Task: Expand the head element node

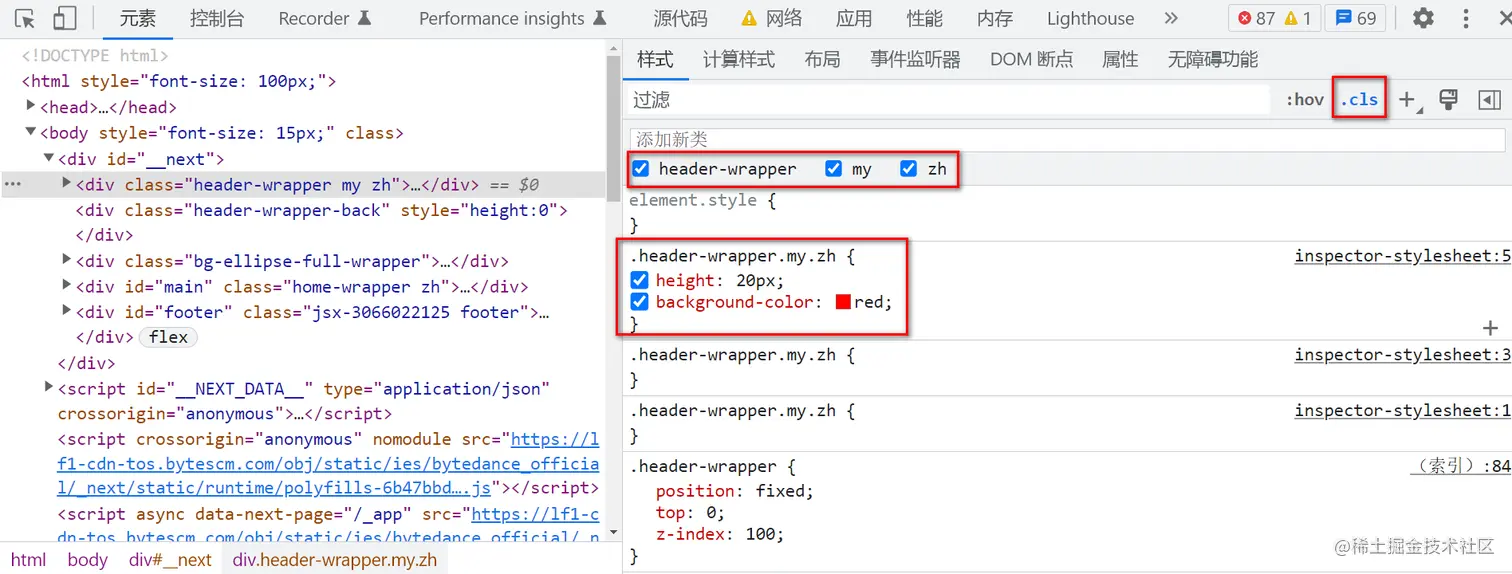Action: tap(30, 106)
